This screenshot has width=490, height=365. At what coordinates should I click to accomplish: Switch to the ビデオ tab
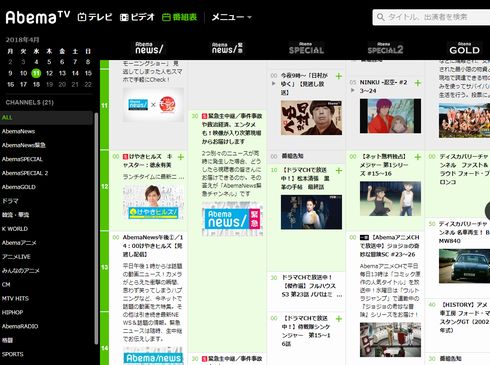[x=137, y=17]
